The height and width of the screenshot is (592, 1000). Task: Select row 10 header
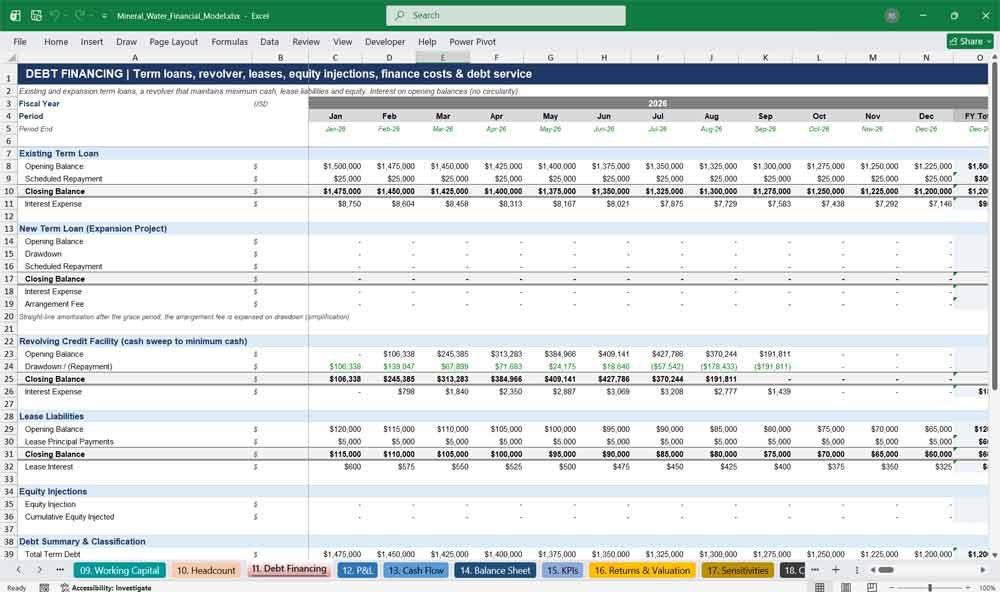pos(9,191)
